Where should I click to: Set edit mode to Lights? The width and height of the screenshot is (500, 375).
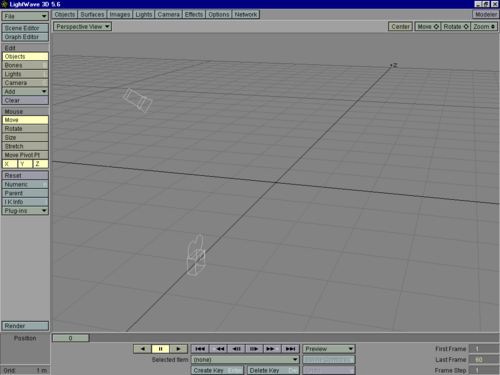click(x=25, y=74)
